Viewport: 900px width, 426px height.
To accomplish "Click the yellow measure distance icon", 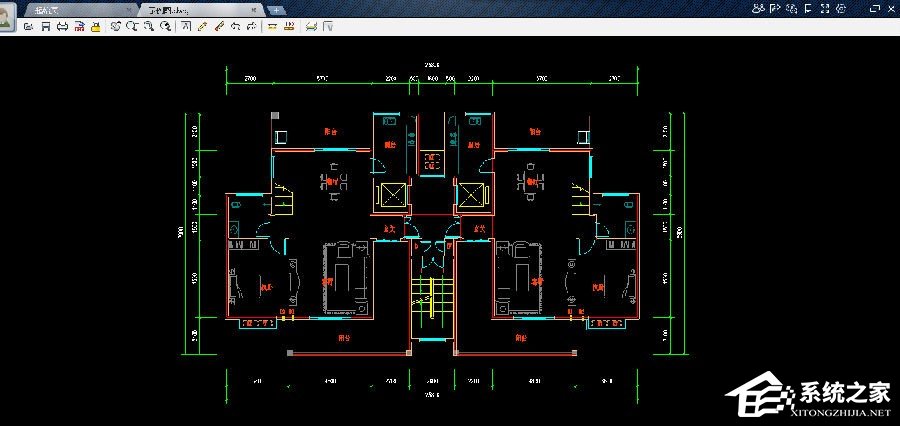I will tap(272, 26).
